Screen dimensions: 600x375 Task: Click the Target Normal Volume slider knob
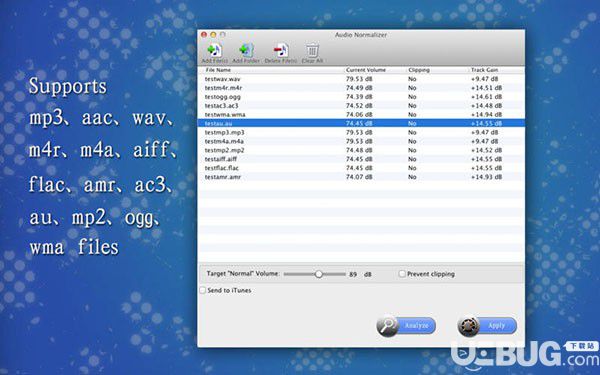(x=318, y=274)
